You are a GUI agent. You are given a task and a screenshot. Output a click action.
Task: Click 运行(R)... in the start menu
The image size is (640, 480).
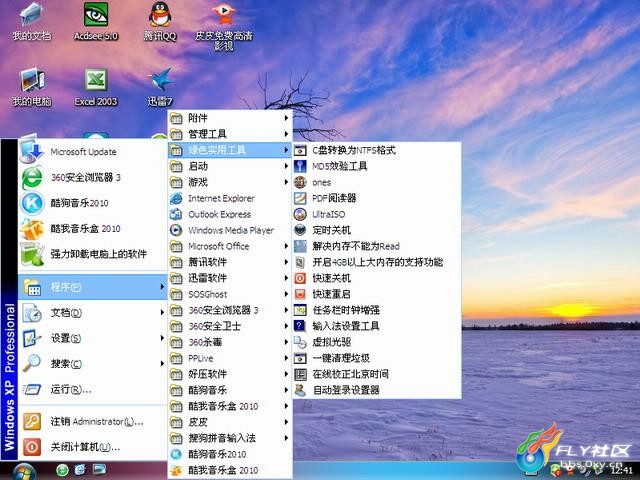pos(93,389)
